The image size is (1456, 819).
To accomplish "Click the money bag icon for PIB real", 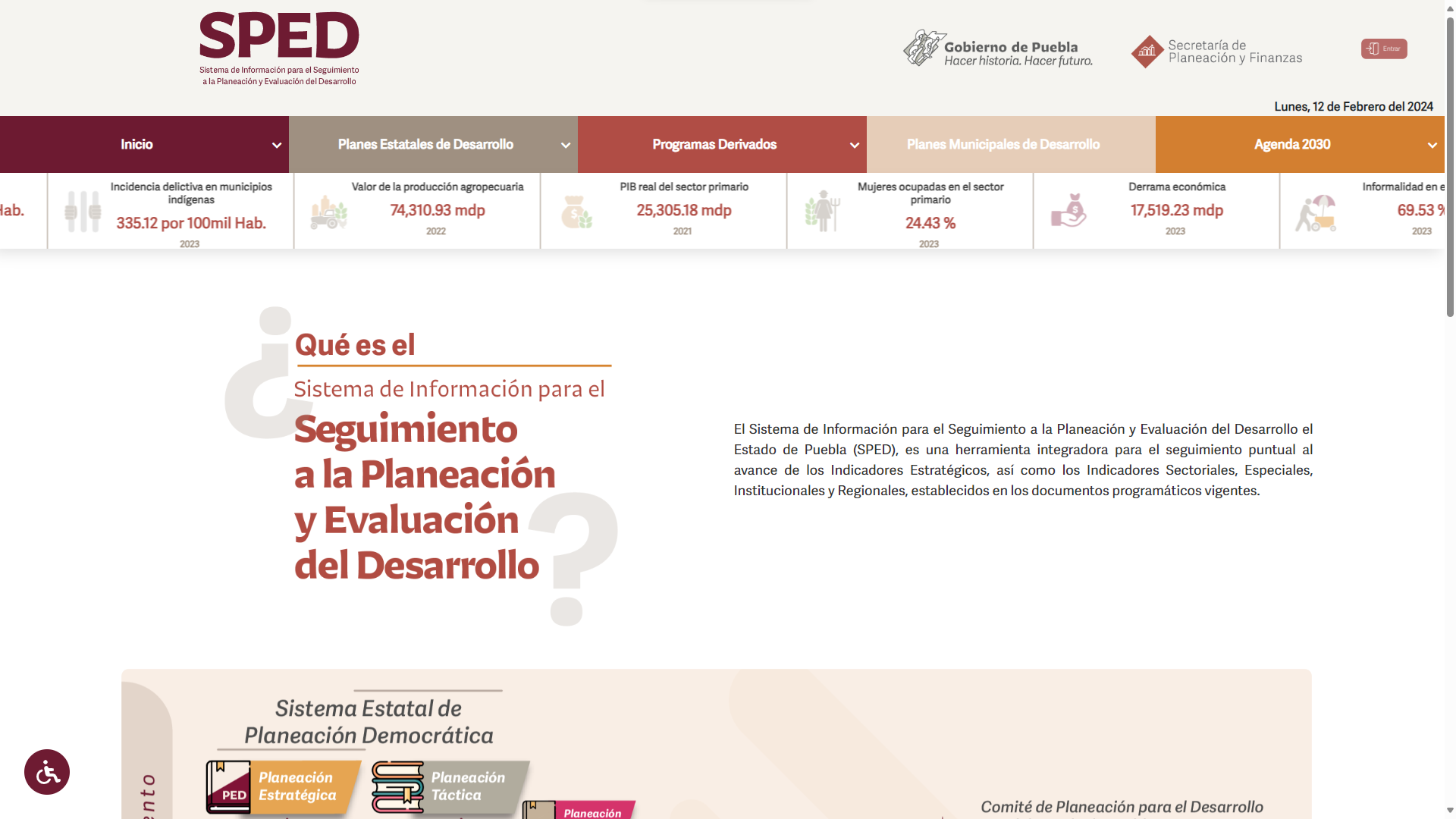I will pyautogui.click(x=576, y=212).
